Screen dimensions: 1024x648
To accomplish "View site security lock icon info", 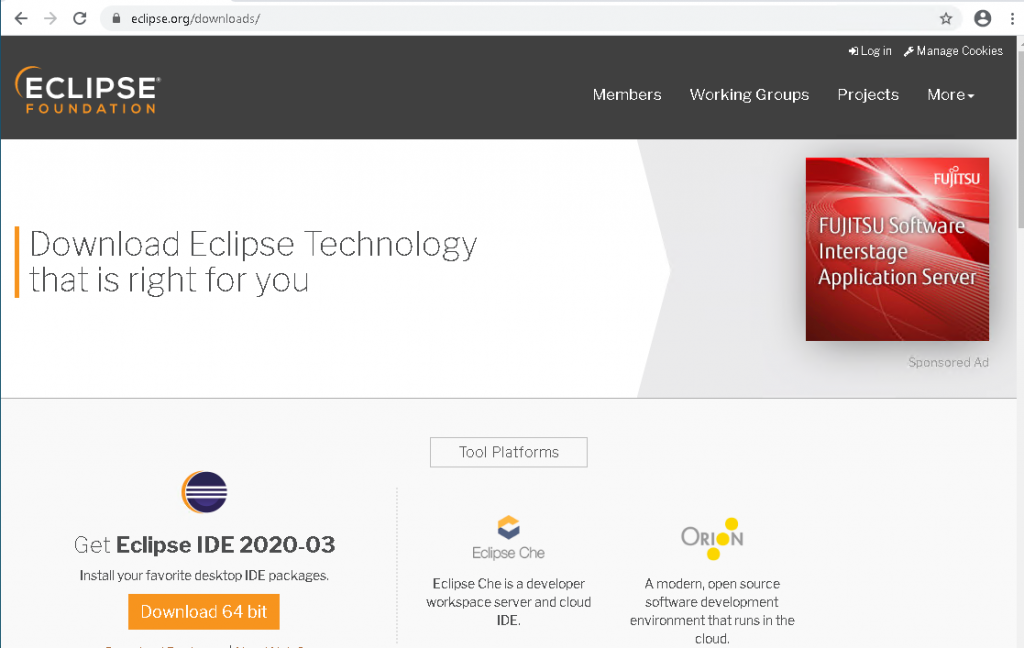I will coord(116,18).
